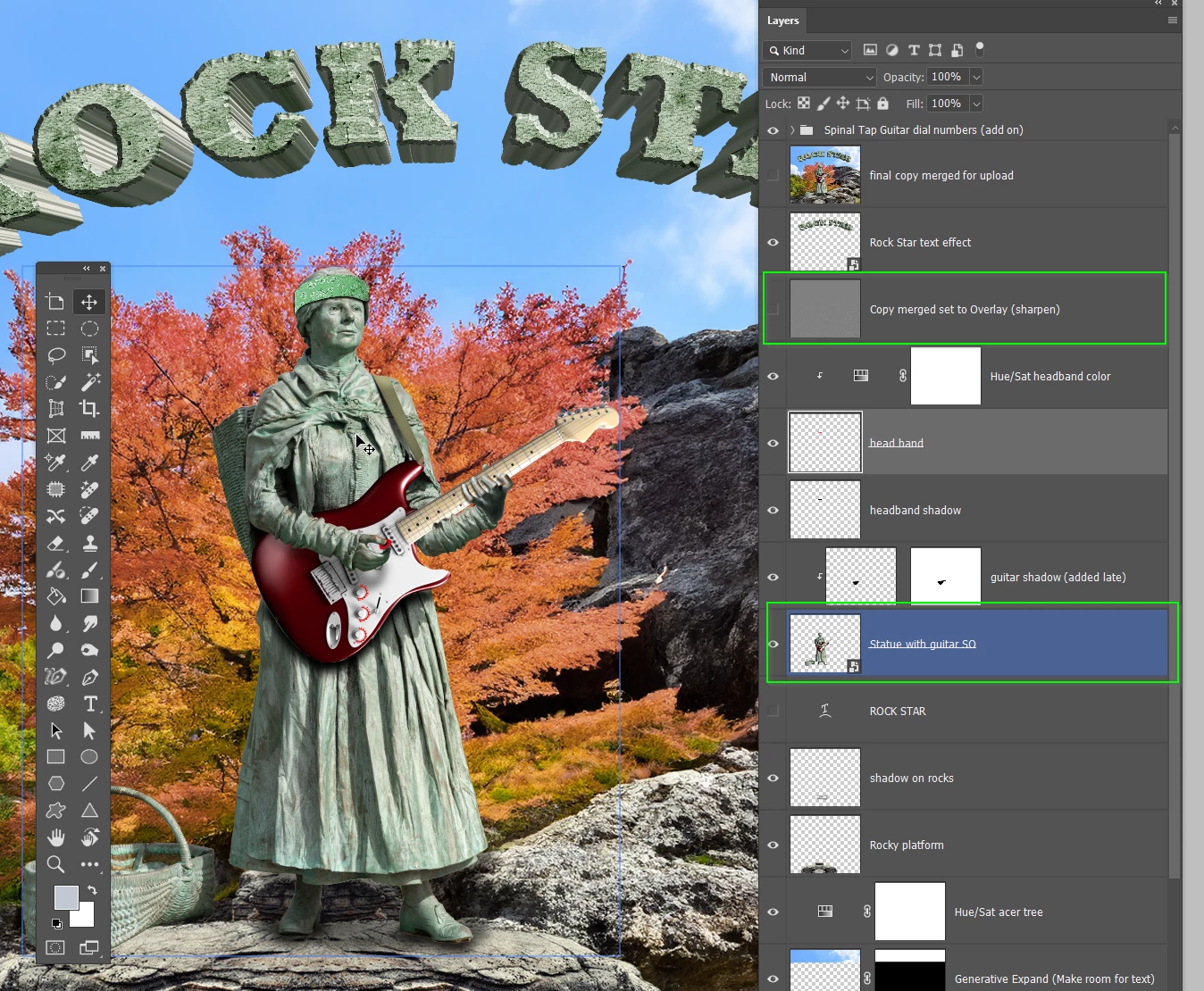Select the Custom Shape tool
The width and height of the screenshot is (1204, 991).
click(55, 811)
